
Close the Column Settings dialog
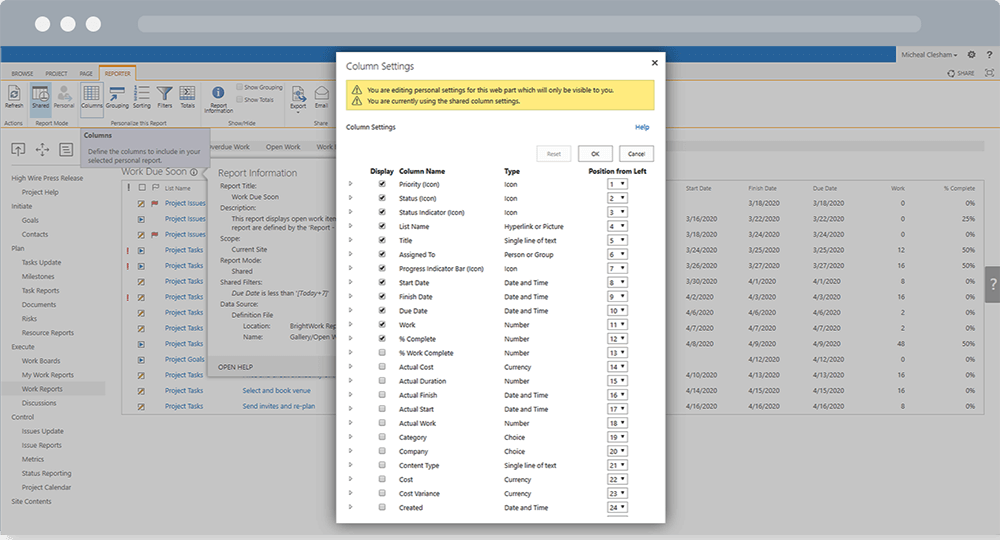coord(655,63)
